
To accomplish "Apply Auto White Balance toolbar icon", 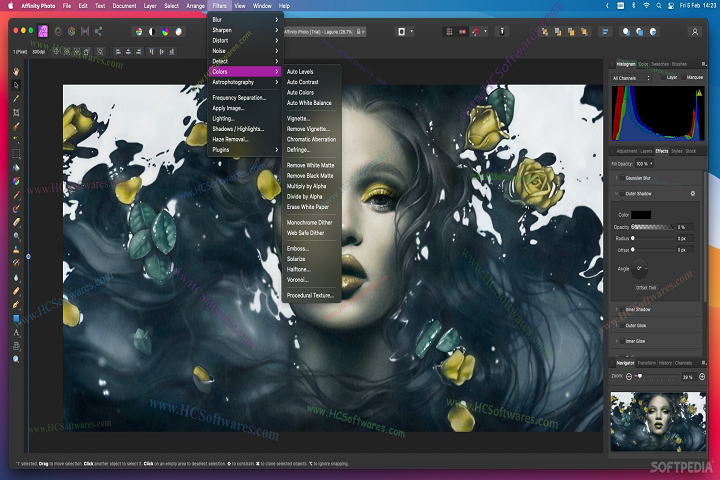I will point(179,32).
